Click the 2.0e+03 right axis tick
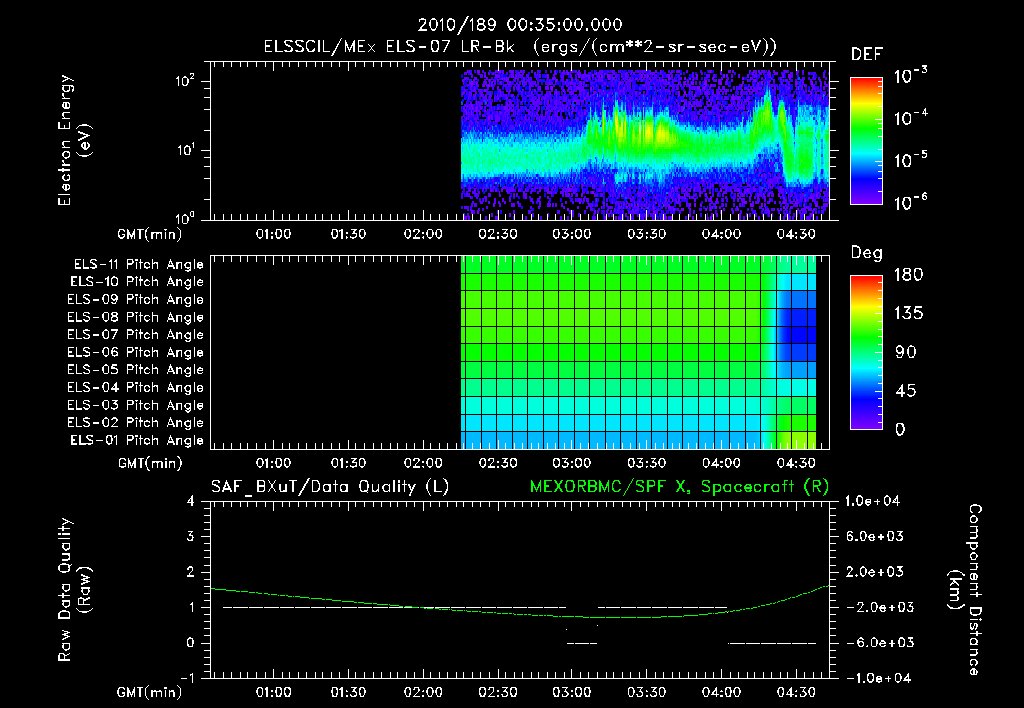1024x708 pixels. (874, 572)
